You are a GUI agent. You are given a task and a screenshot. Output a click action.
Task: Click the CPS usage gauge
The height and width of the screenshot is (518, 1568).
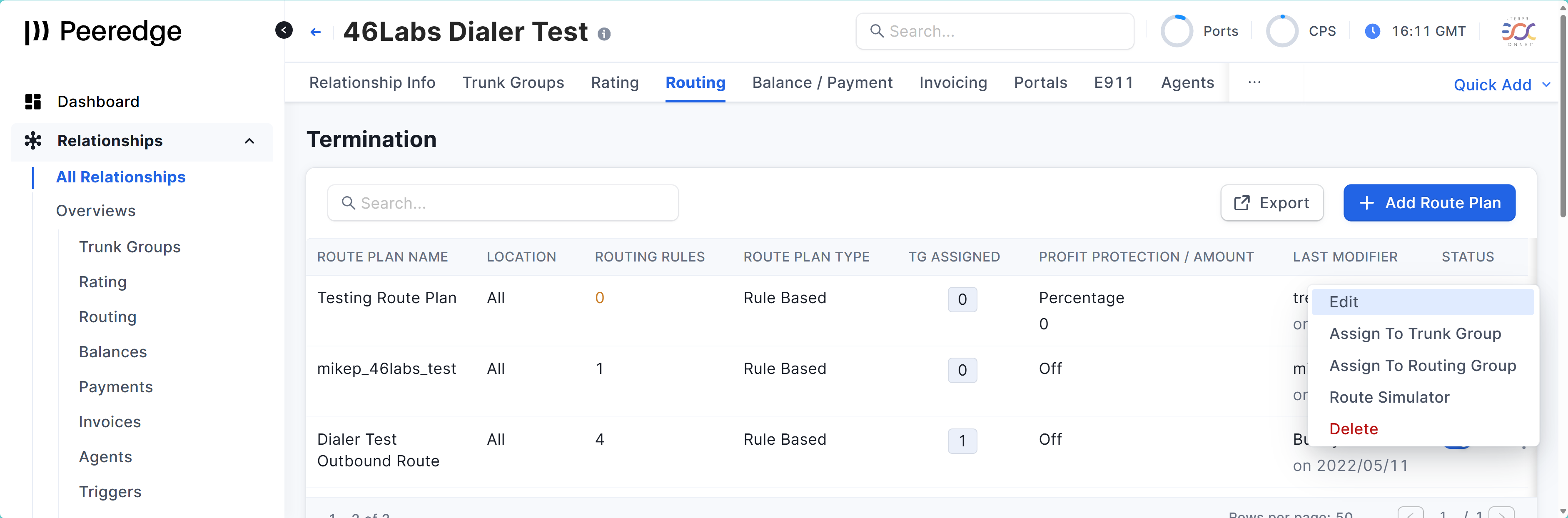(1282, 31)
